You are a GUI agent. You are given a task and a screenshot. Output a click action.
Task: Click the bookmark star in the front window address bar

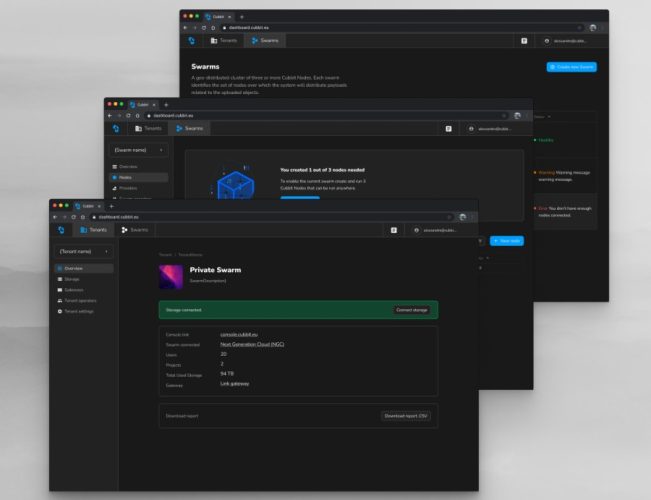[x=449, y=217]
